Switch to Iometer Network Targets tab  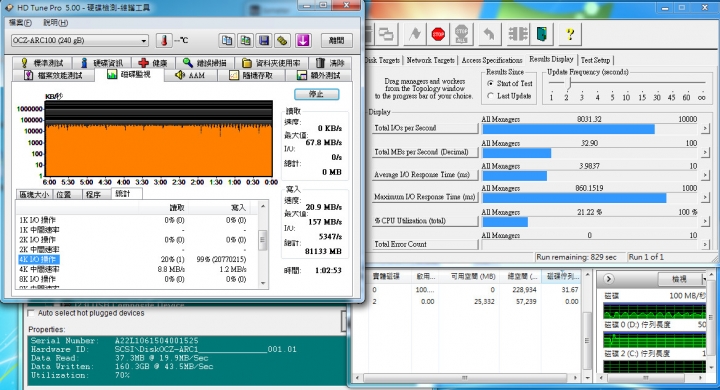point(431,60)
